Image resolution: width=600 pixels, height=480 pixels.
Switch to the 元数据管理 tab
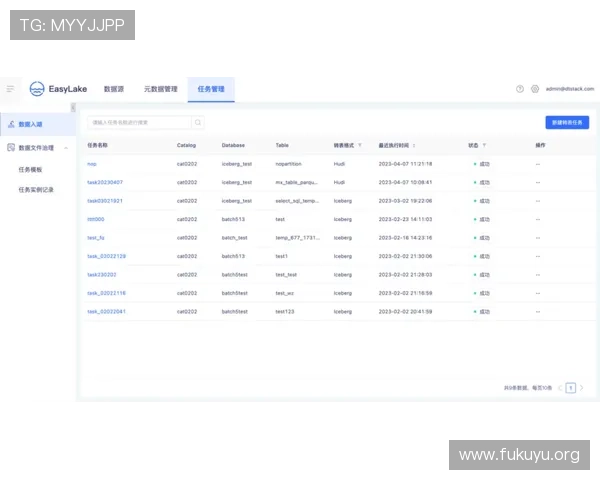(161, 89)
